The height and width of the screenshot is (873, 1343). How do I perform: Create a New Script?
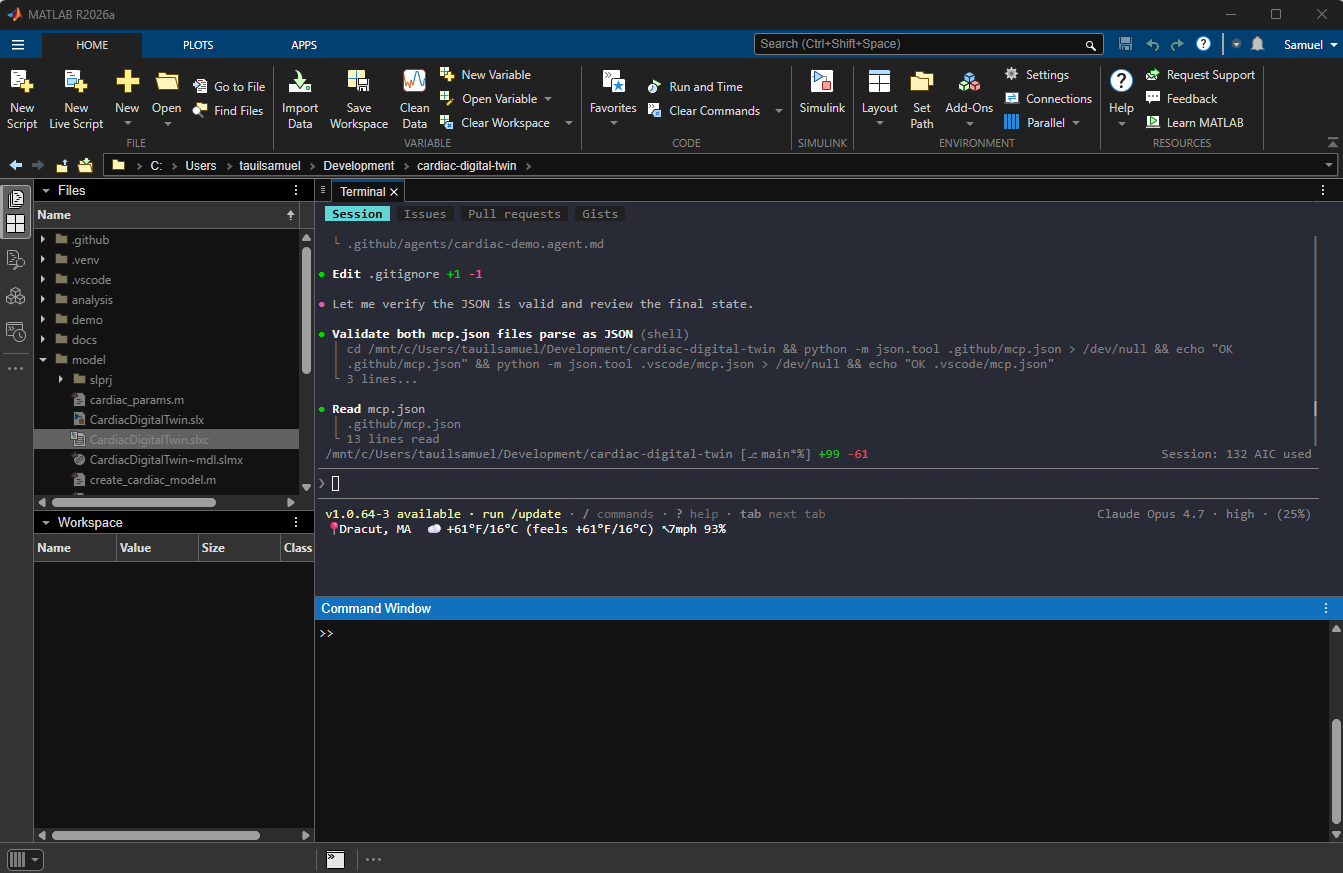[21, 99]
